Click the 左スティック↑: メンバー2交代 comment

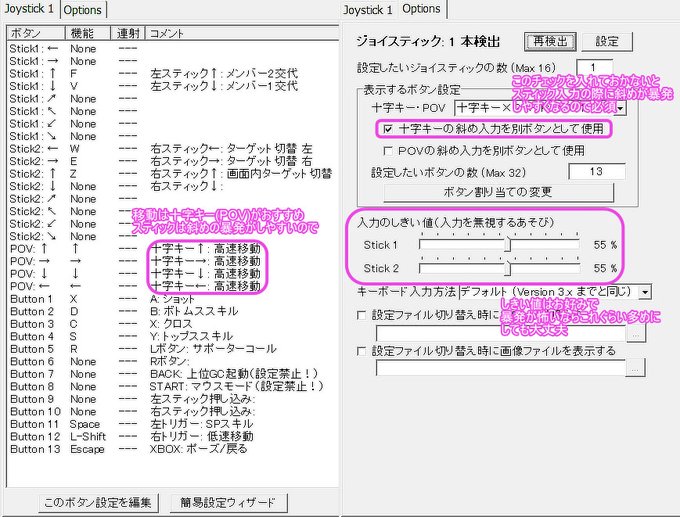[224, 74]
